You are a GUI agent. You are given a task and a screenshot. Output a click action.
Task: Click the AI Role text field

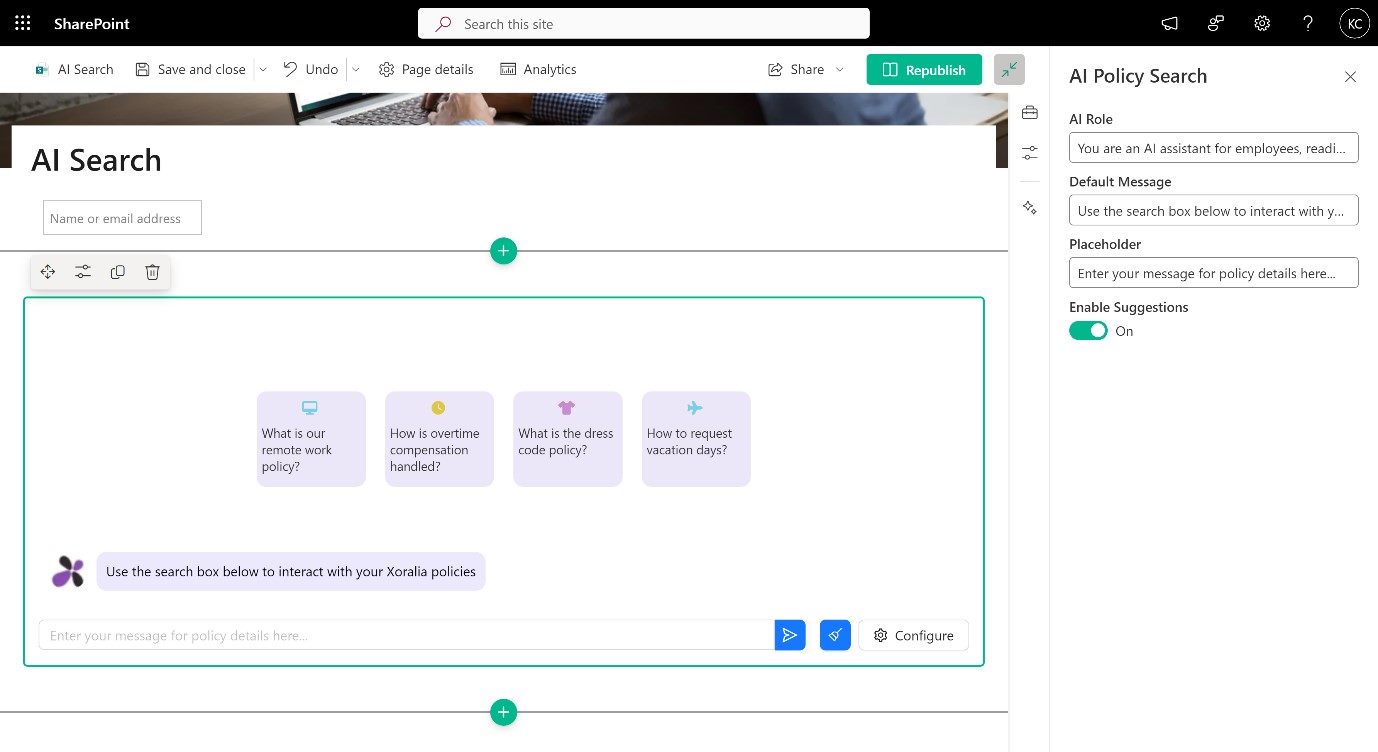coord(1213,148)
